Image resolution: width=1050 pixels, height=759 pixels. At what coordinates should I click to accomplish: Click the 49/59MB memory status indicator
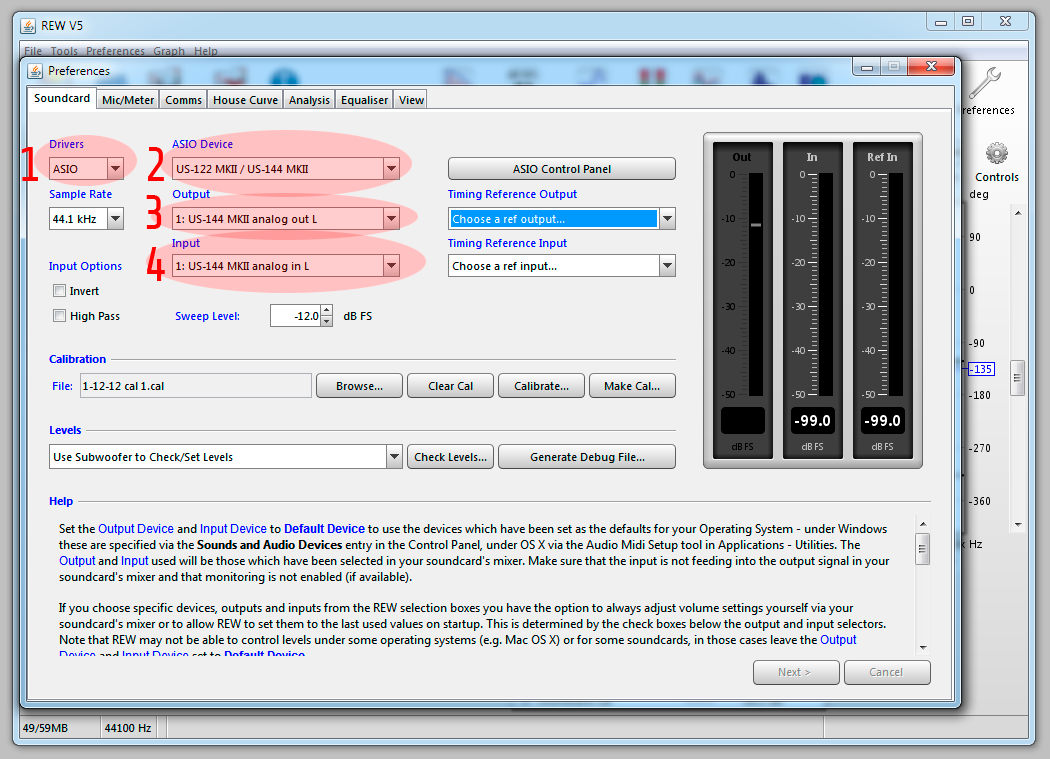[x=46, y=728]
